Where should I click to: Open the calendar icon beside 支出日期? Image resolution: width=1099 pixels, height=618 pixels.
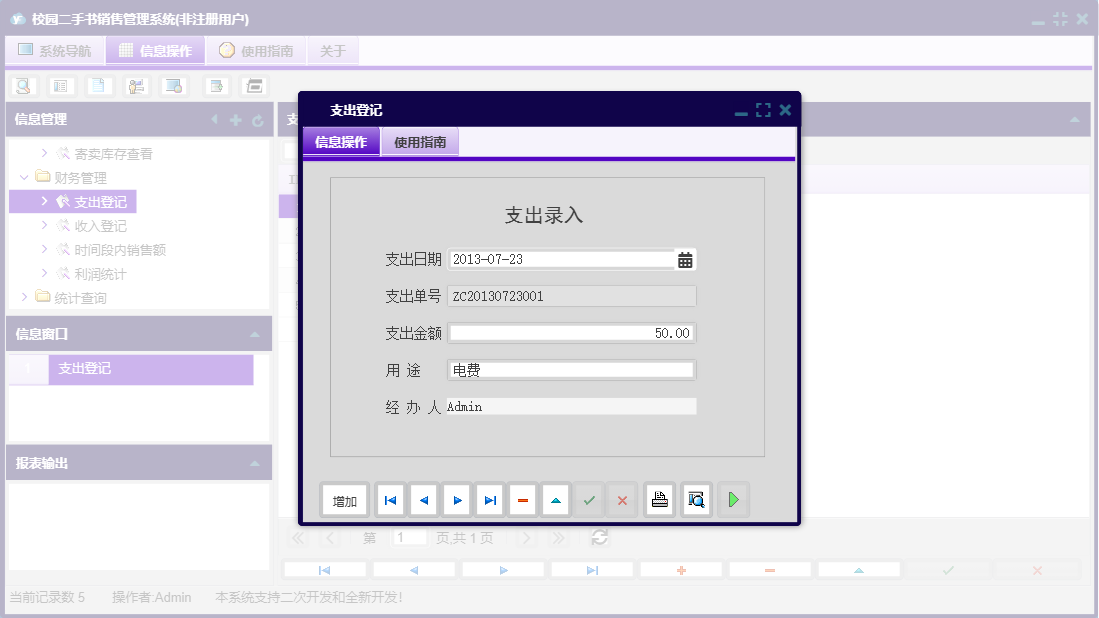tap(684, 258)
